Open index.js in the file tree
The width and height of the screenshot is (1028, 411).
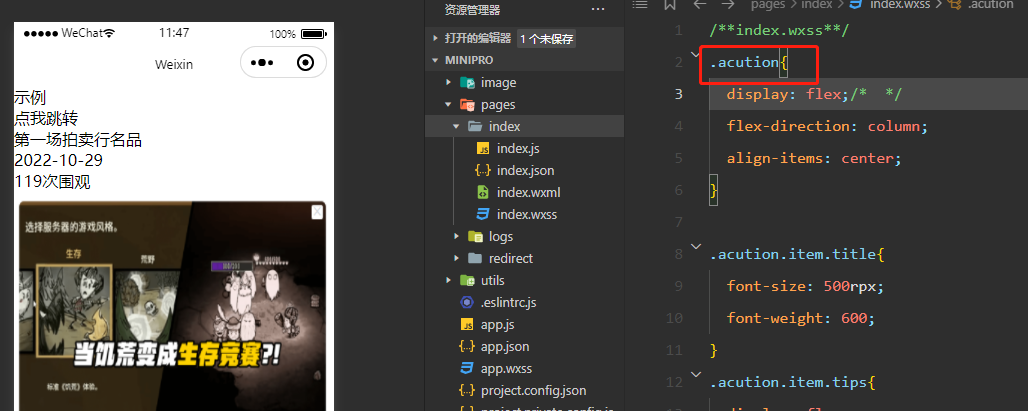(518, 149)
